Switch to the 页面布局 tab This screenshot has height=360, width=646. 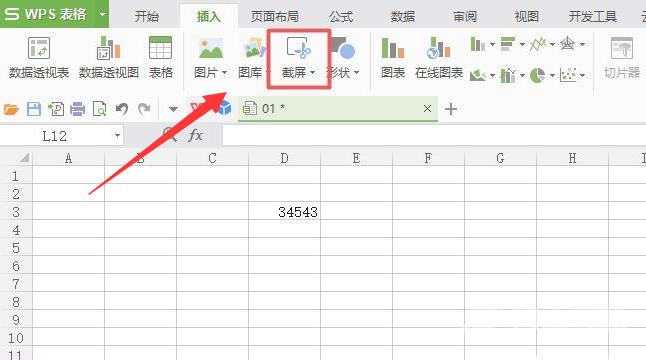coord(275,16)
